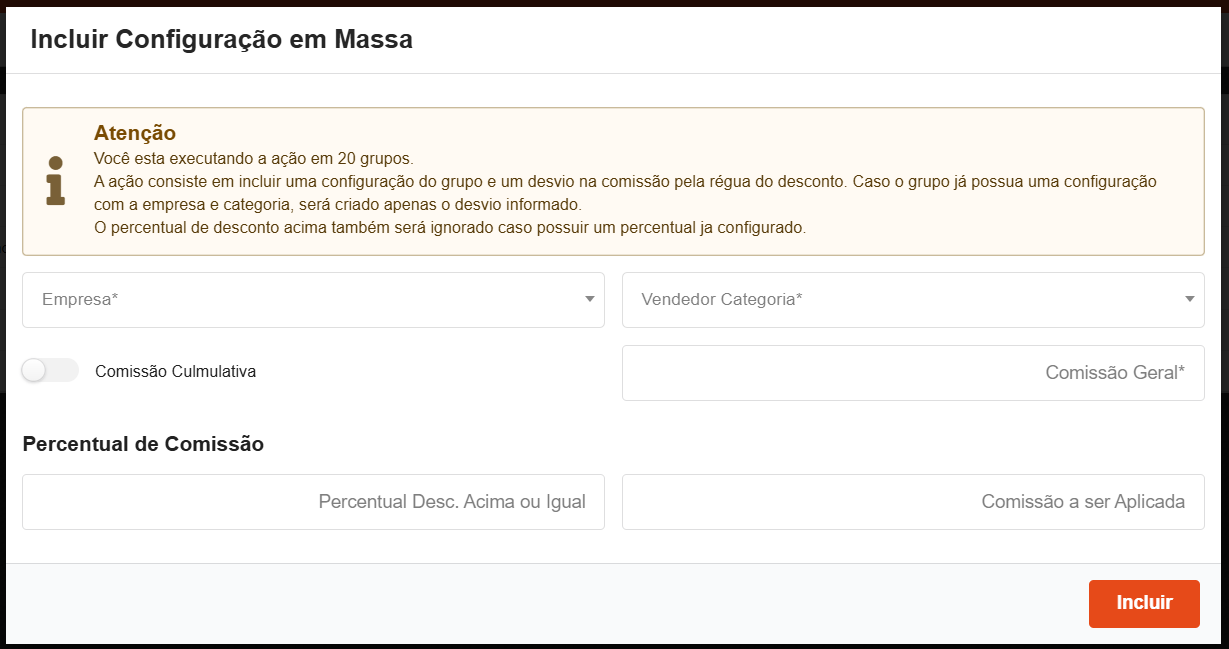Click the alert line starting with com a empresa
Screen dimensions: 1229x649
click(x=337, y=205)
